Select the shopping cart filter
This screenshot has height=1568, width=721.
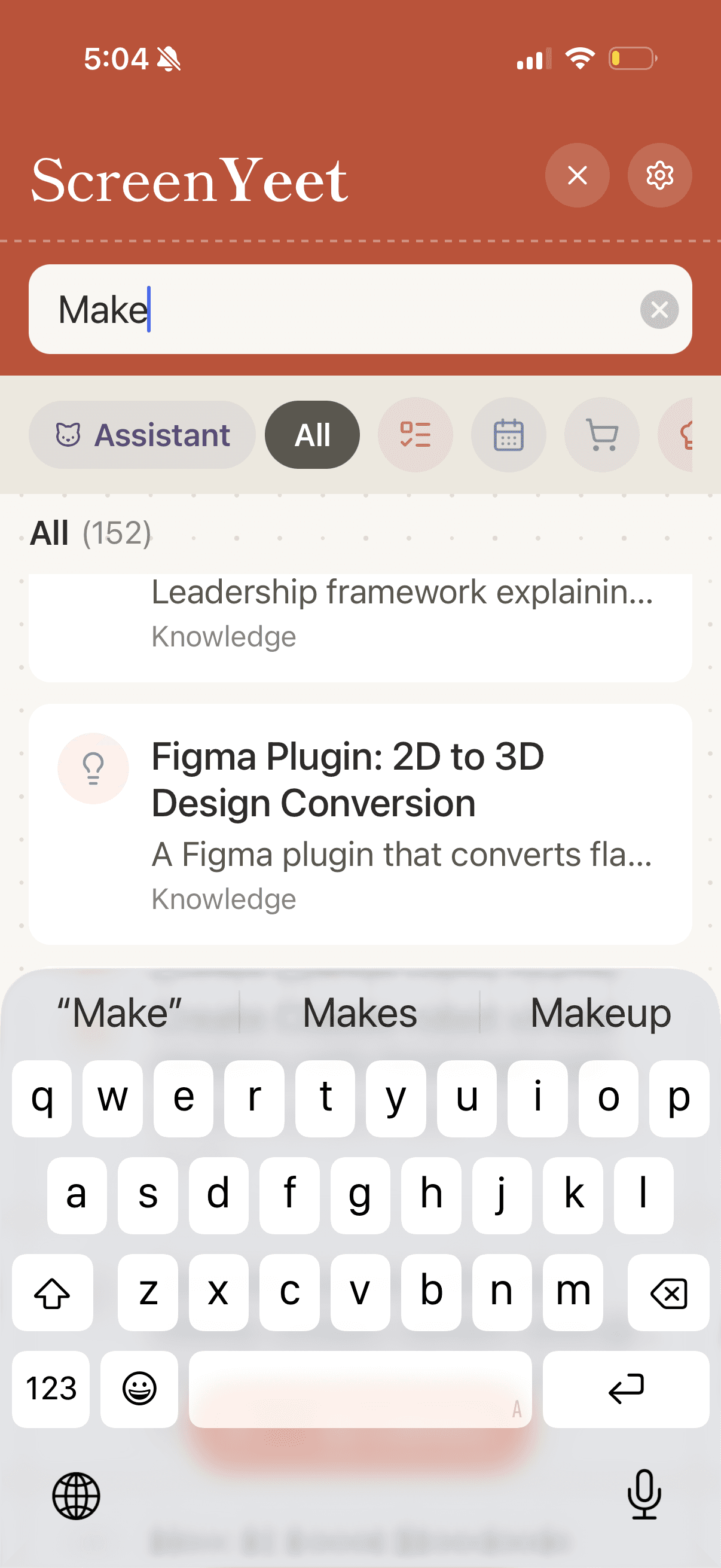coord(602,435)
